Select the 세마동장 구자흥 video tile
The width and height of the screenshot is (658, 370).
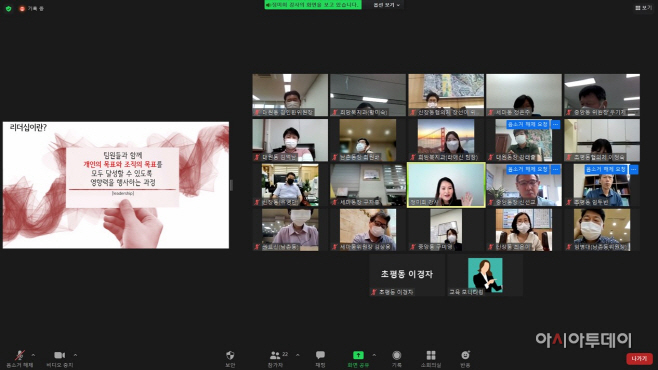click(x=368, y=185)
